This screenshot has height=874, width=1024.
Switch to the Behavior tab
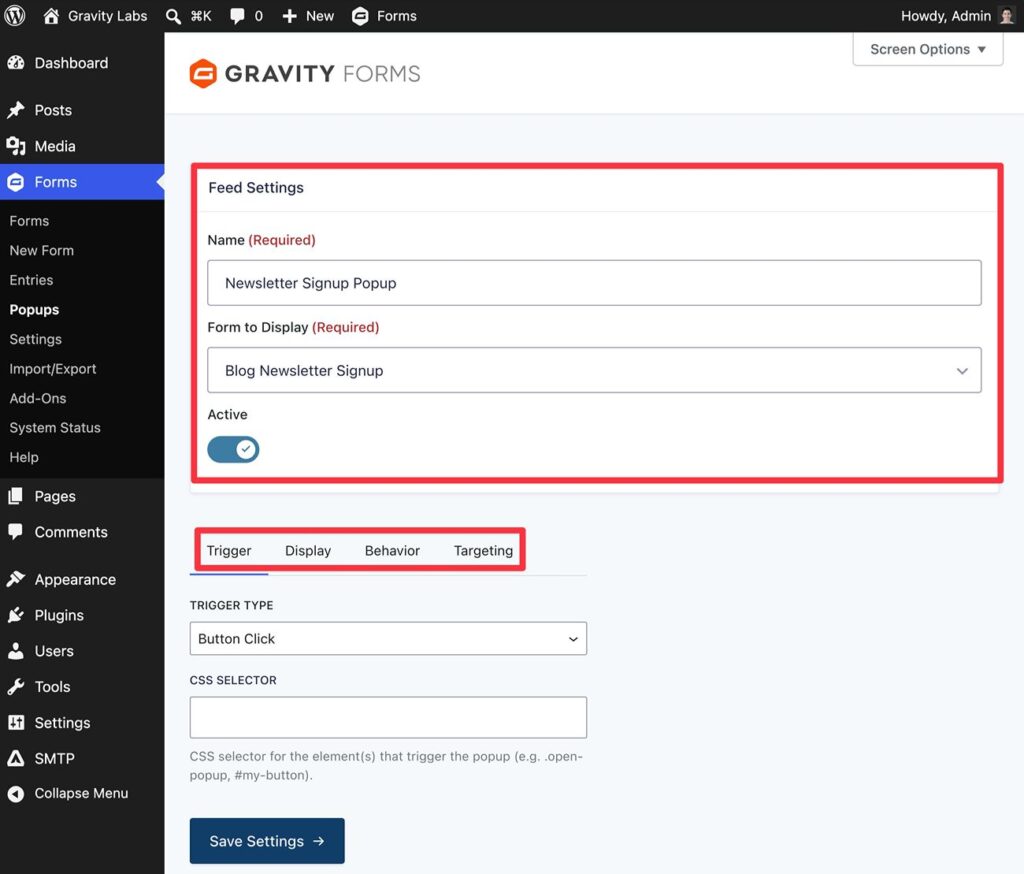click(x=392, y=551)
